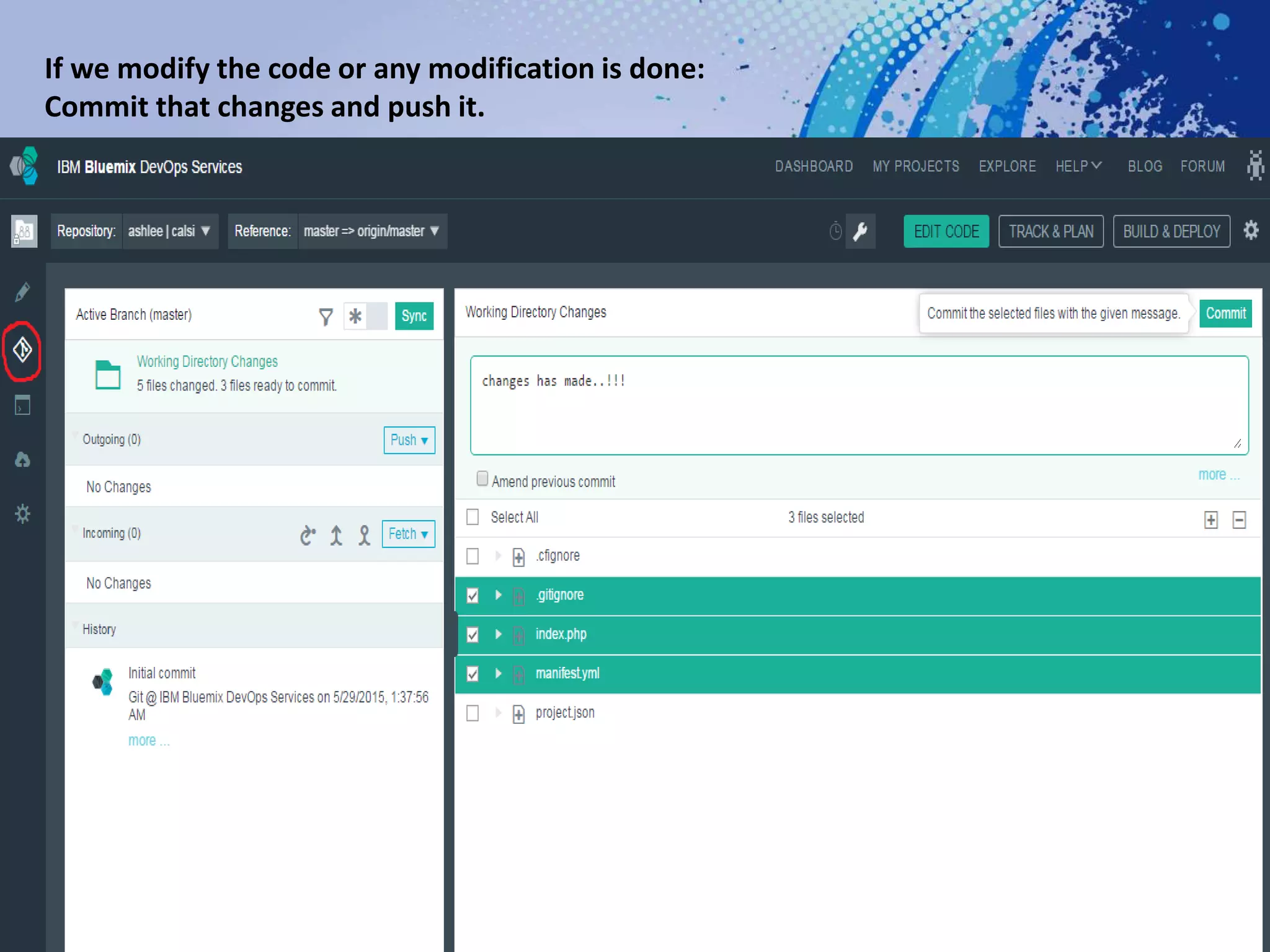Image resolution: width=1270 pixels, height=952 pixels.
Task: Open the Repository ashlee | calsi dropdown
Action: click(x=170, y=231)
